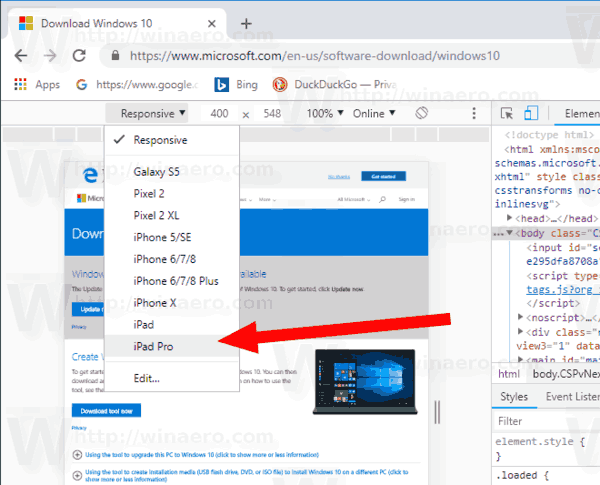Expand the div class element node
The height and width of the screenshot is (485, 600).
(x=520, y=331)
